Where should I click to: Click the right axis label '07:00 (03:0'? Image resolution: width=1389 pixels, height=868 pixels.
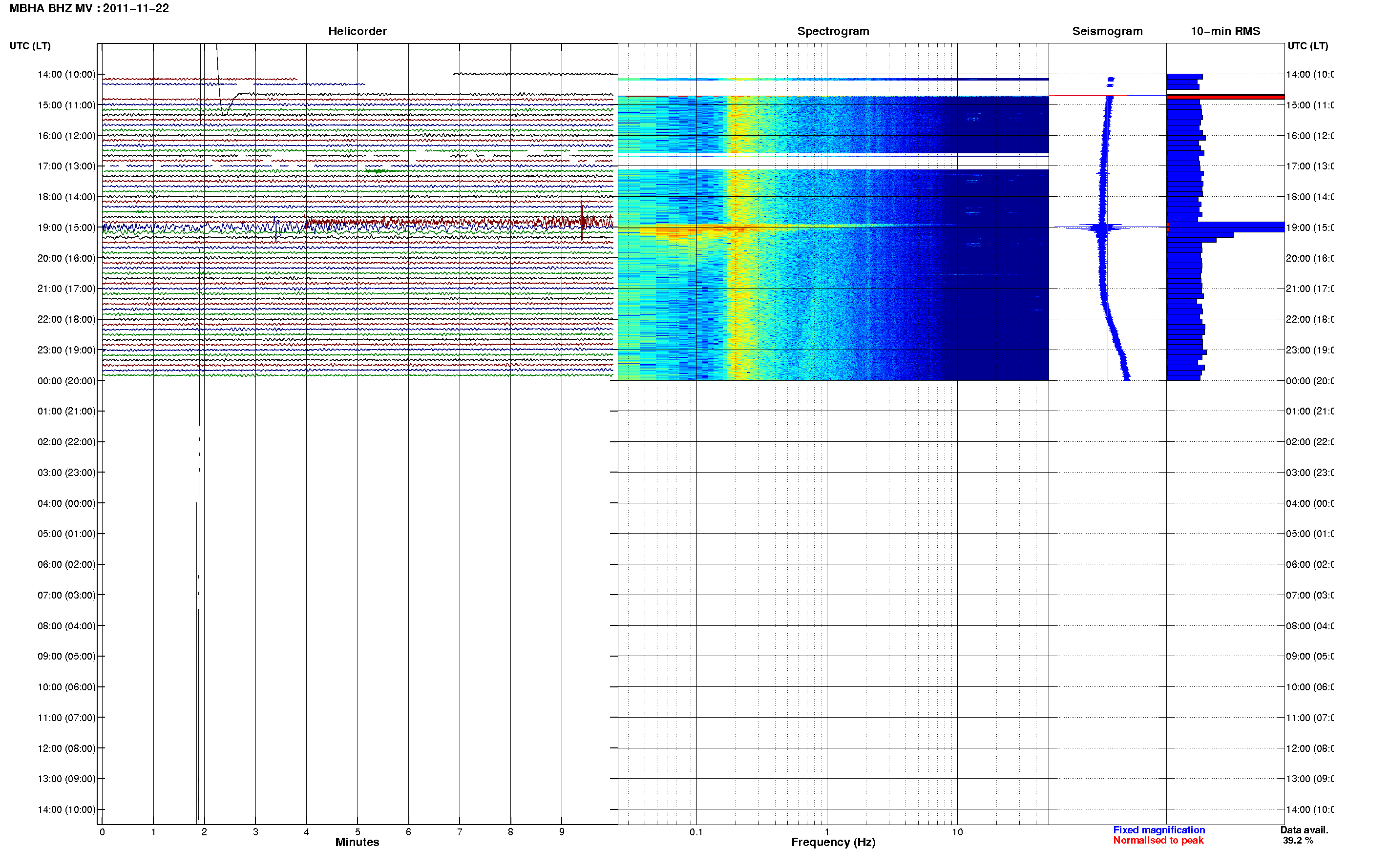point(1310,595)
